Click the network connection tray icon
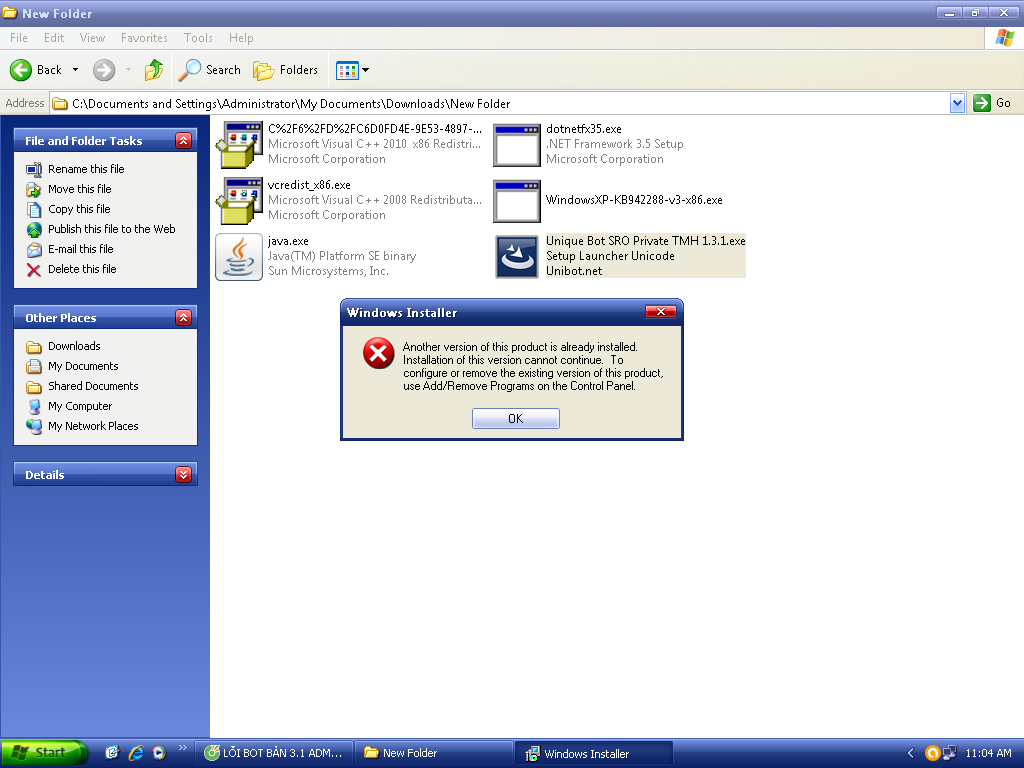1024x768 pixels. click(x=950, y=753)
